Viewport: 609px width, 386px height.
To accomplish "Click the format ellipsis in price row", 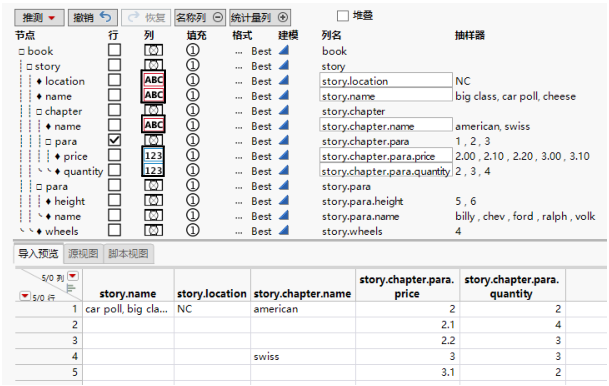I will coord(239,158).
